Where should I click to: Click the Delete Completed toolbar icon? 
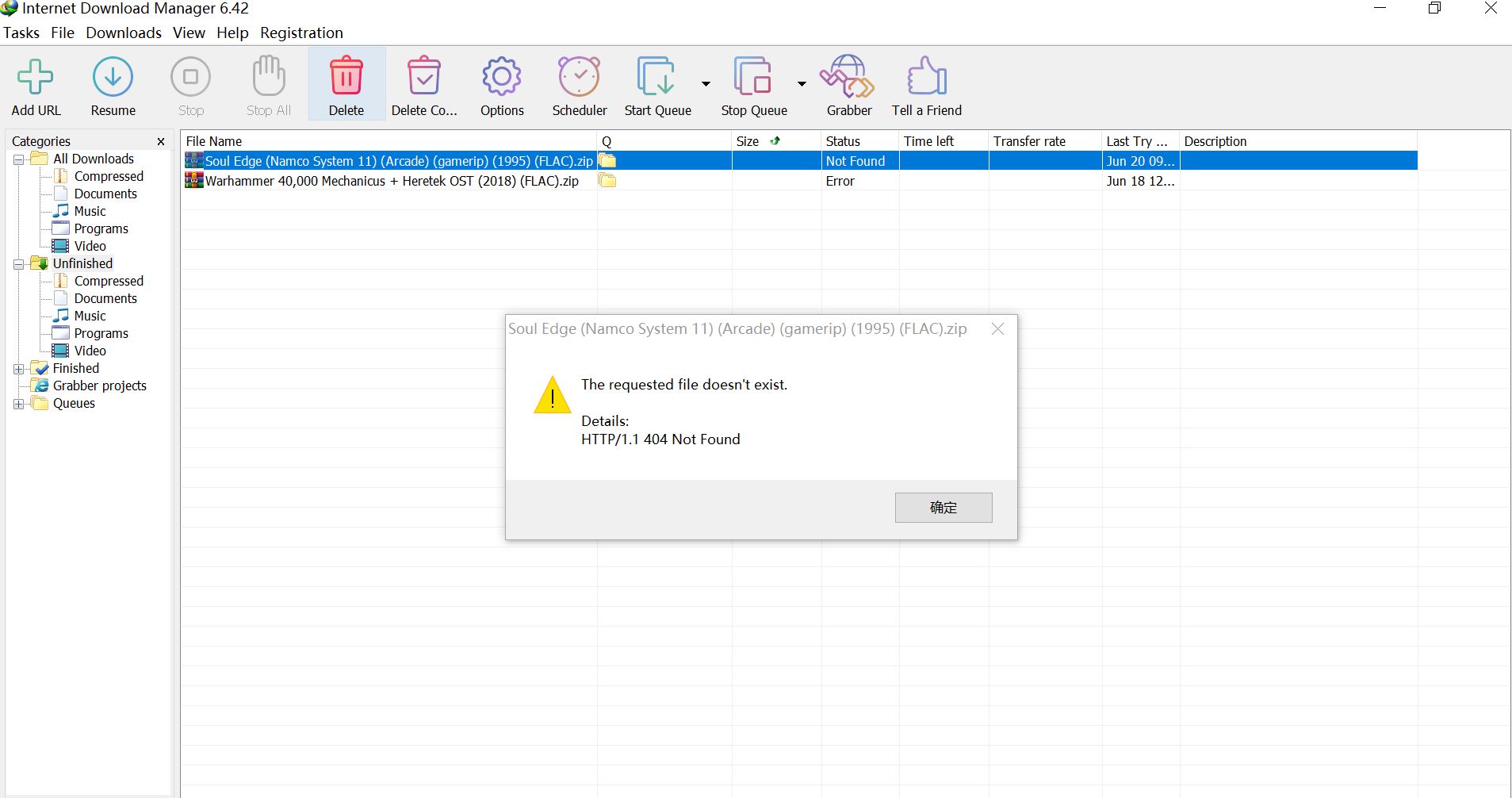tap(423, 78)
